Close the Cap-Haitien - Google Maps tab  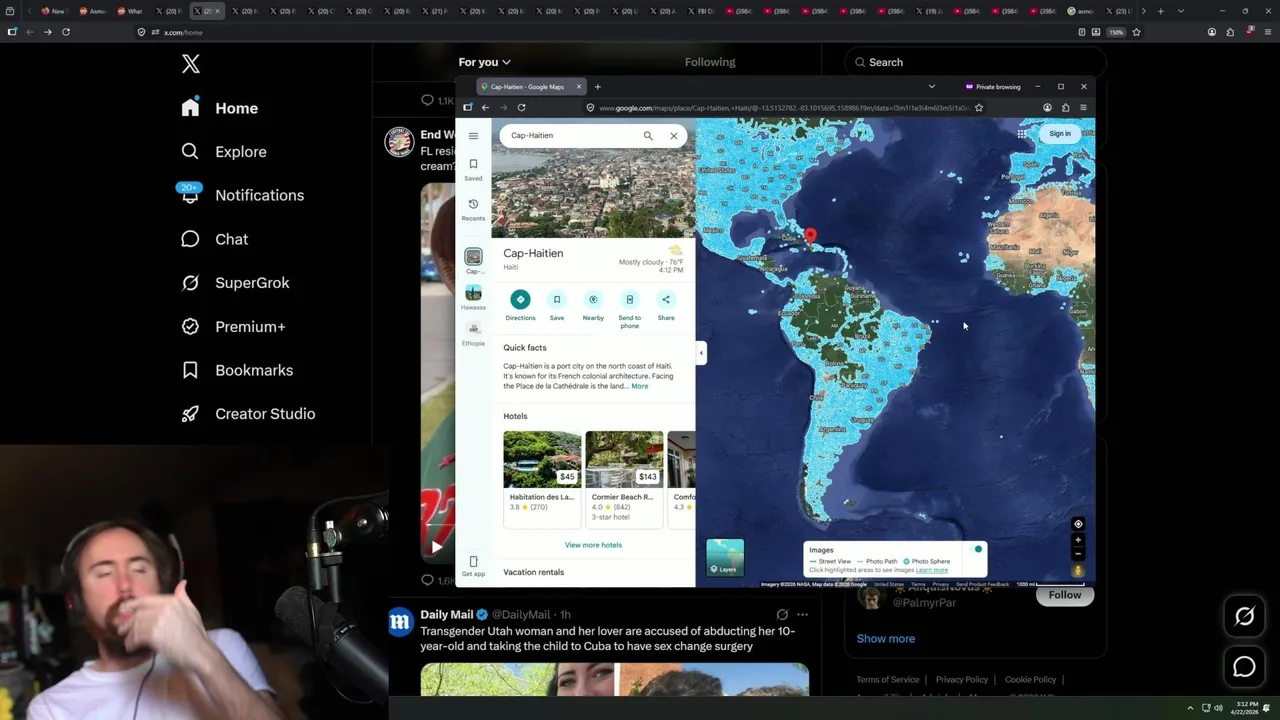pos(578,87)
